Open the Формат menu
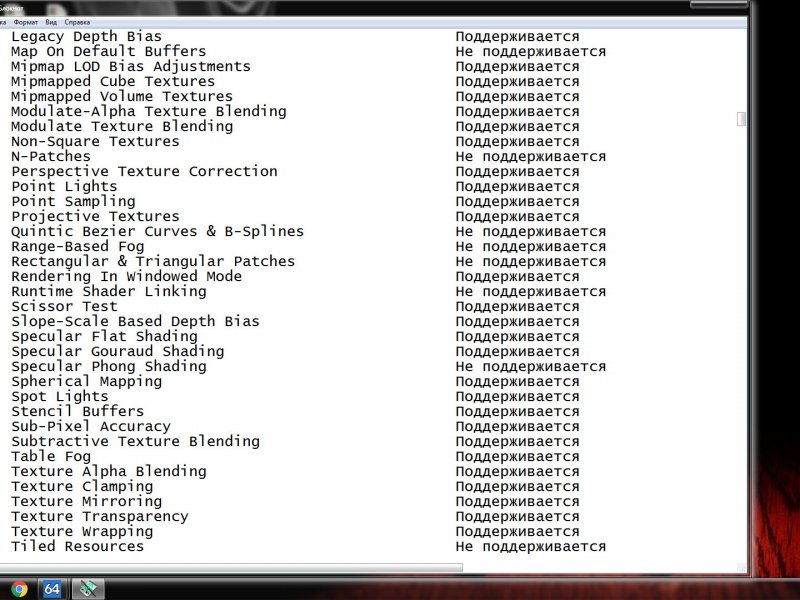800x600 pixels. [26, 21]
